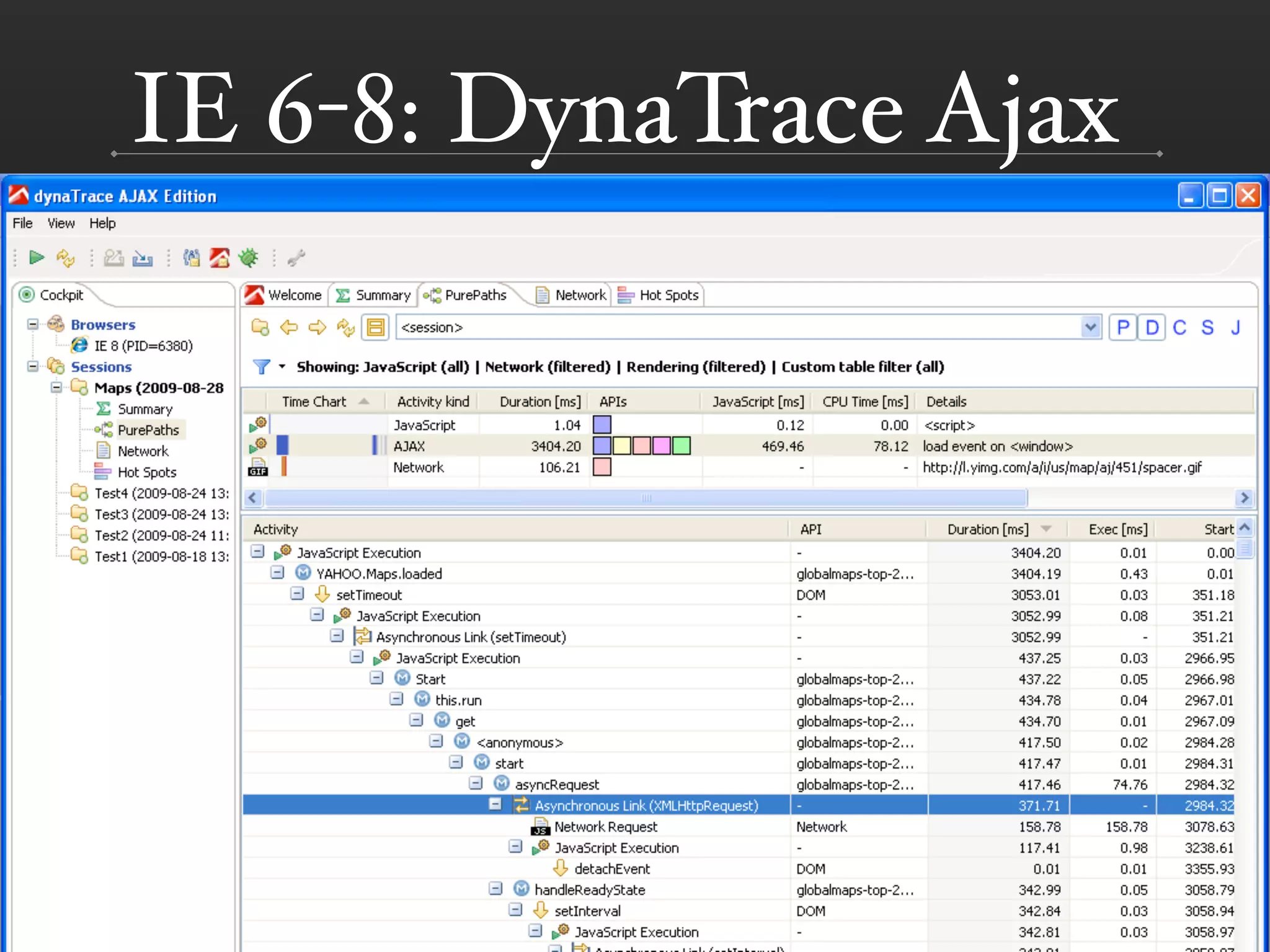Switch to the Welcome tab
Viewport: 1270px width, 952px height.
285,295
